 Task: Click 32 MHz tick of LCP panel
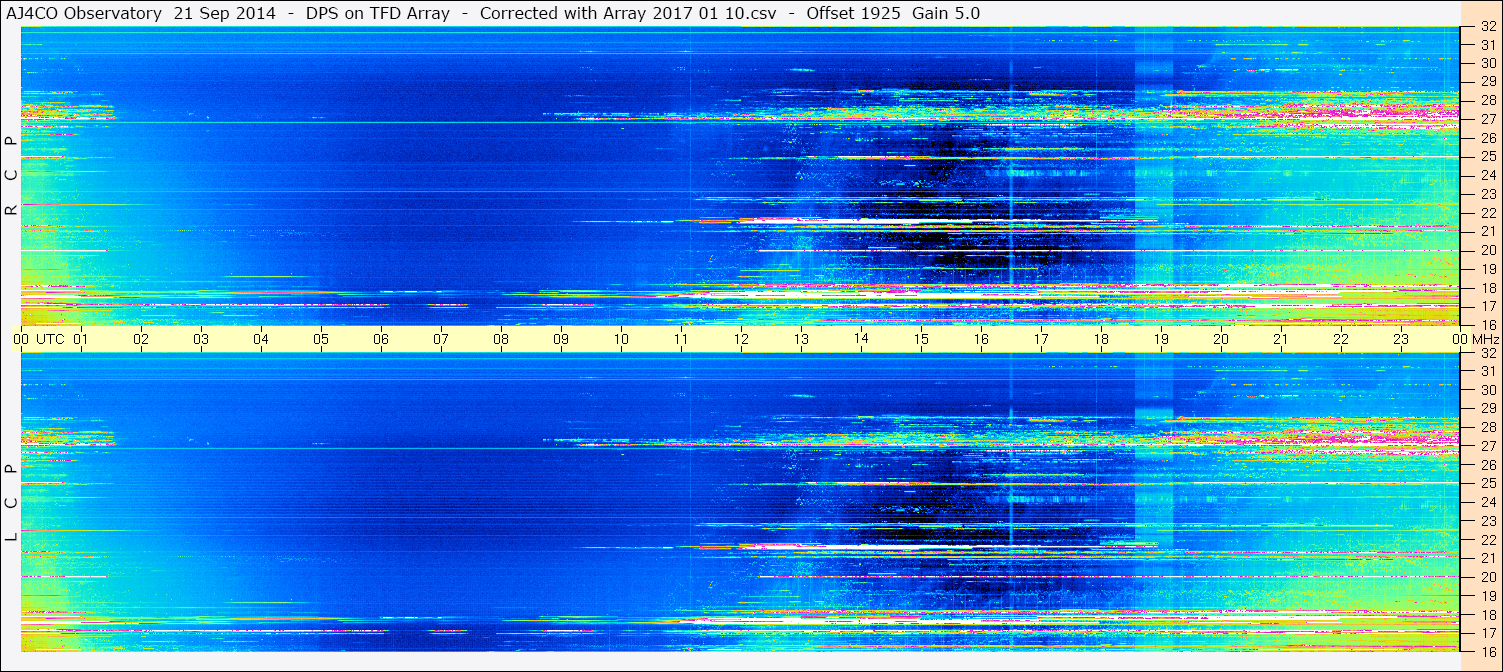click(x=1488, y=353)
